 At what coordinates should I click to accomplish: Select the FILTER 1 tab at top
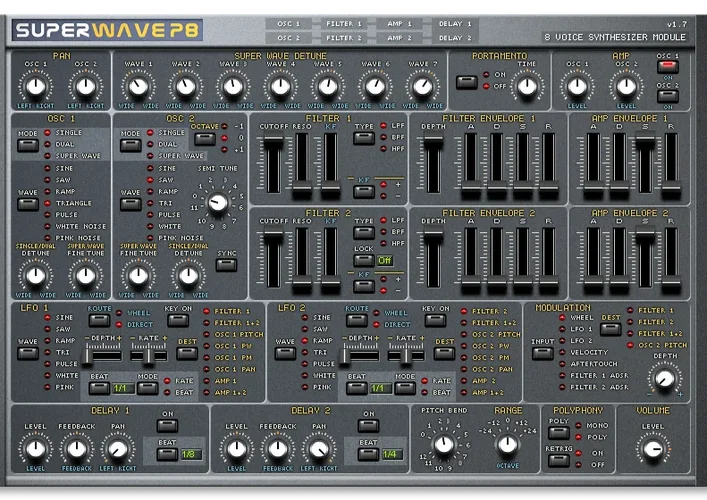pyautogui.click(x=342, y=23)
